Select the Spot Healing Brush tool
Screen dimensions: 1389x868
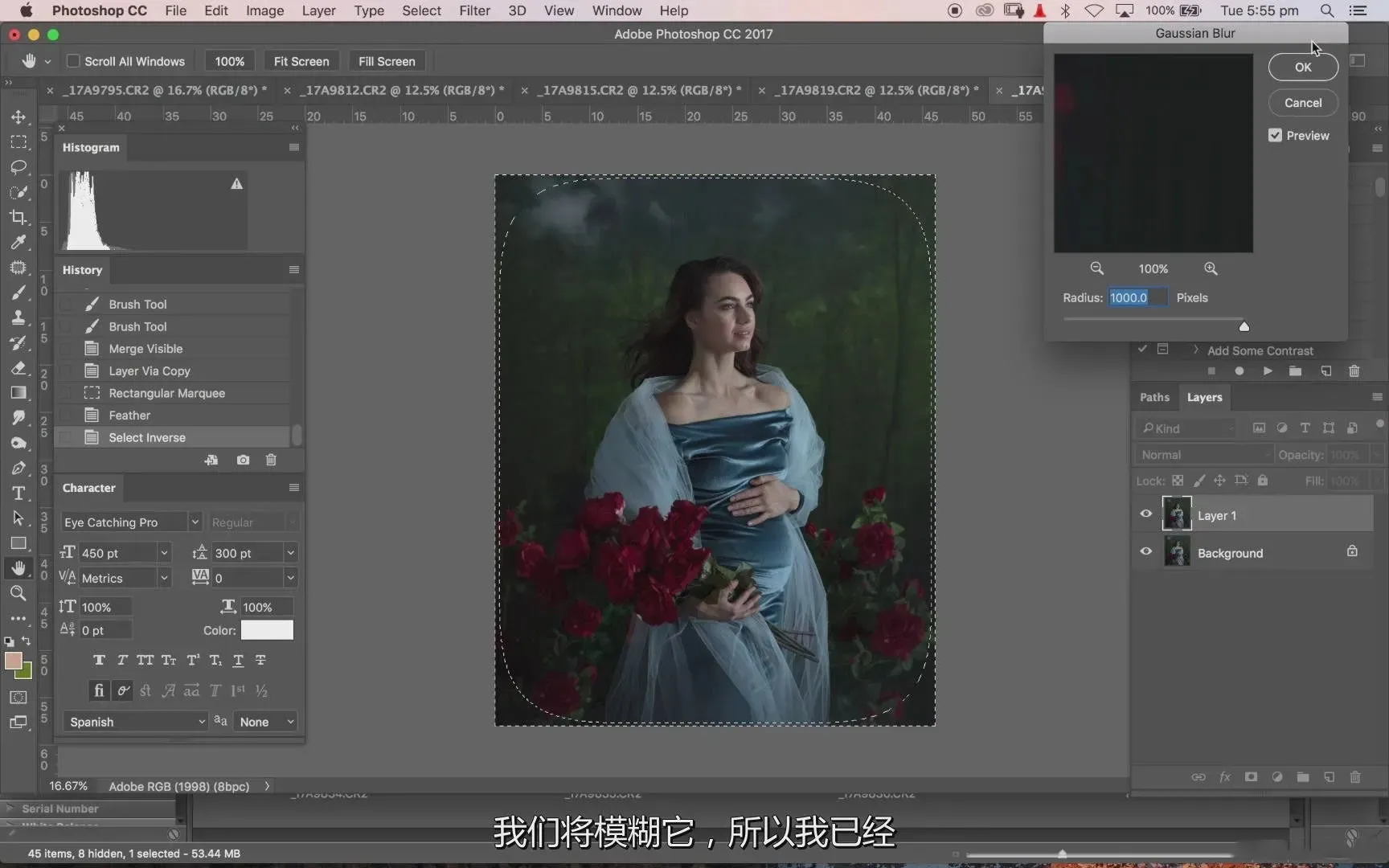pyautogui.click(x=18, y=268)
